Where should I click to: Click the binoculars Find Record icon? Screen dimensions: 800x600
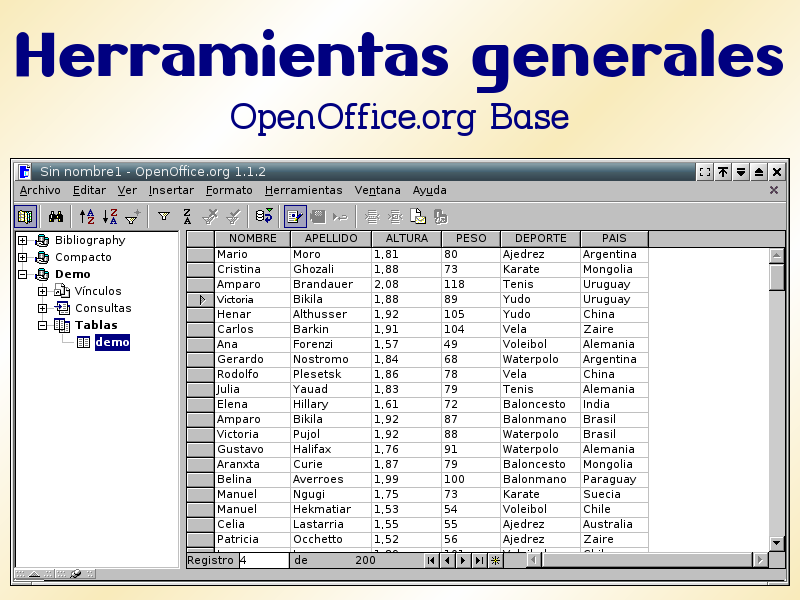pos(56,215)
